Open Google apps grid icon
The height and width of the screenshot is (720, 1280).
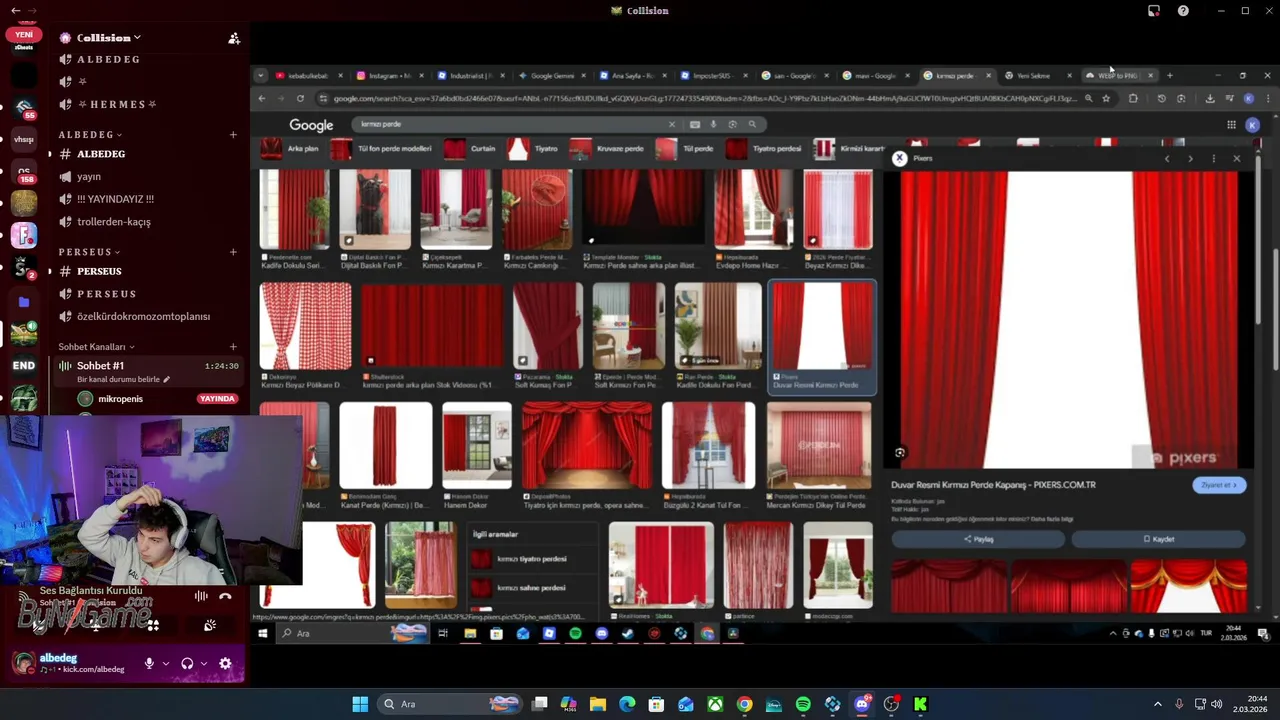[1231, 125]
